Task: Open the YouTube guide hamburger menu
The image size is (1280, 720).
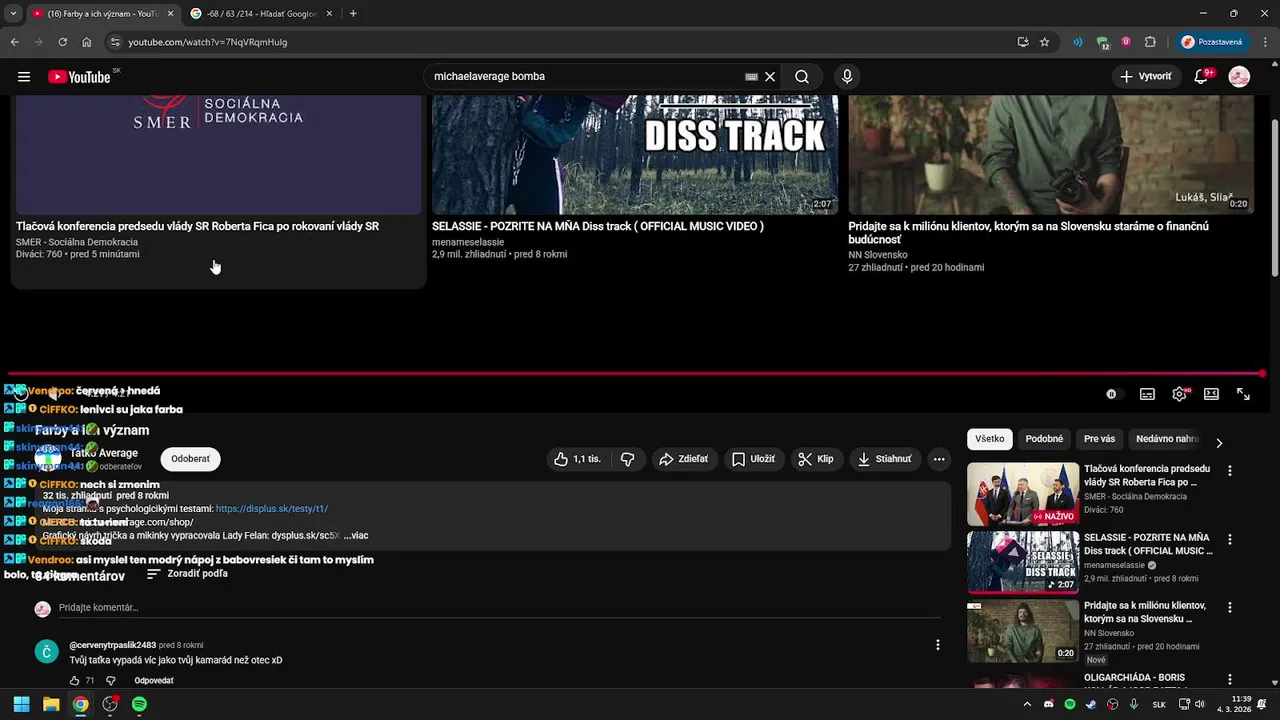Action: coord(24,77)
